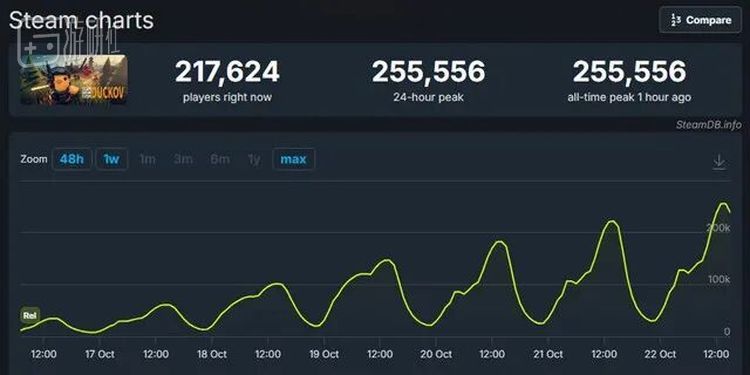Click the Steam charts heading
750x375 pixels.
pyautogui.click(x=81, y=21)
